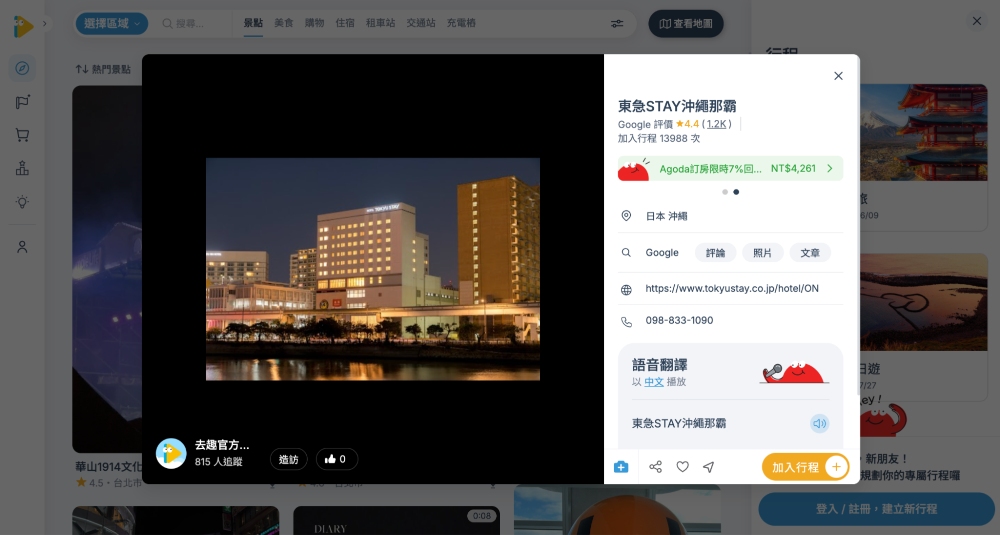Click the thumbs-up like button
This screenshot has width=1000, height=535.
336,459
